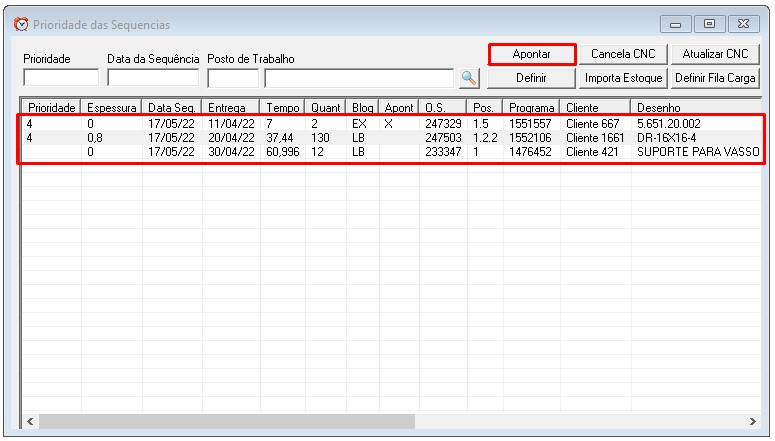This screenshot has height=441, width=775.
Task: Click the magnifier search icon
Action: [x=469, y=78]
